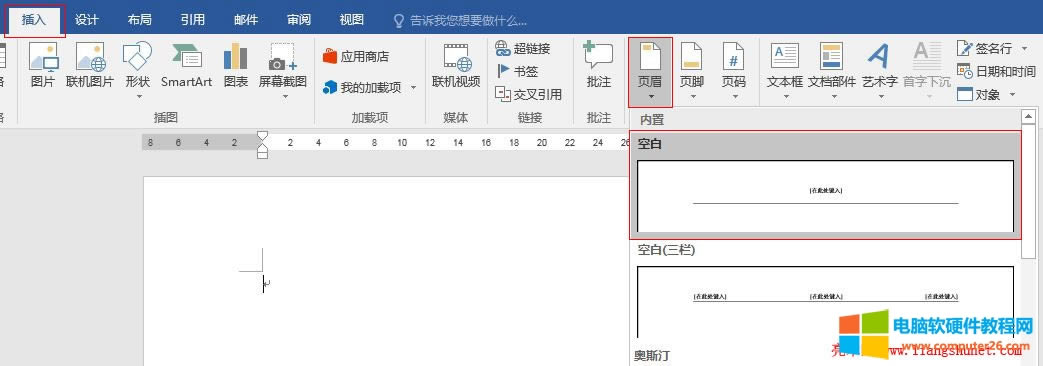This screenshot has width=1043, height=366.
Task: Expand the 签名行 dropdown arrow
Action: pos(1024,49)
